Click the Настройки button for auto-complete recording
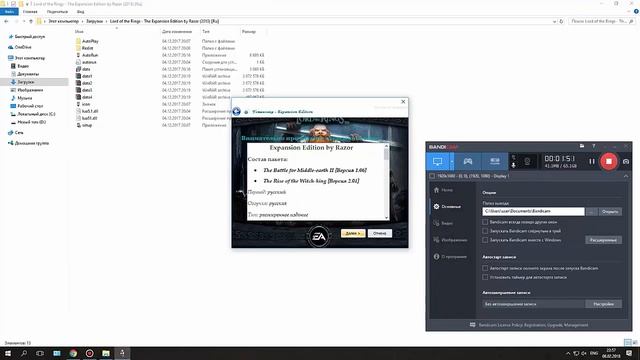640x360 pixels. point(603,304)
